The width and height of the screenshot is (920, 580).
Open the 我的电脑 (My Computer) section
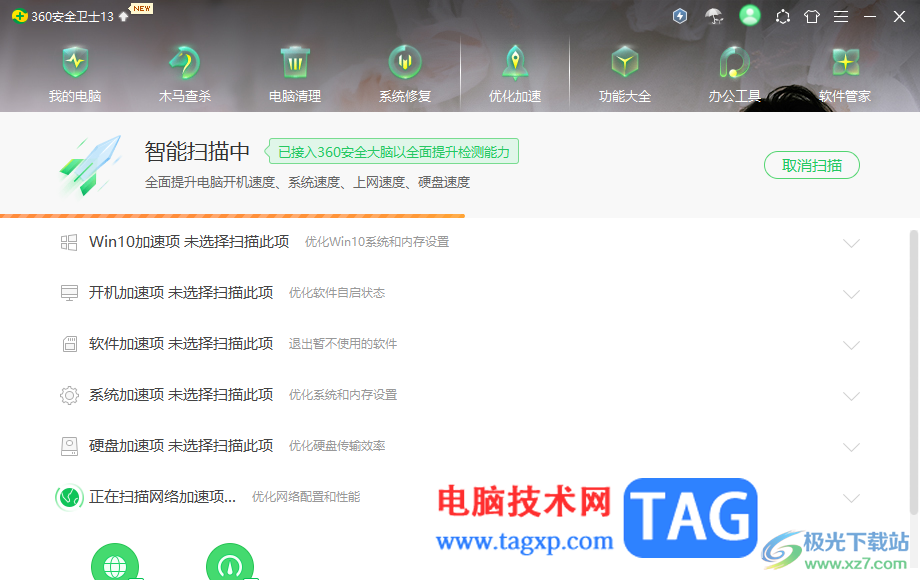coord(72,72)
